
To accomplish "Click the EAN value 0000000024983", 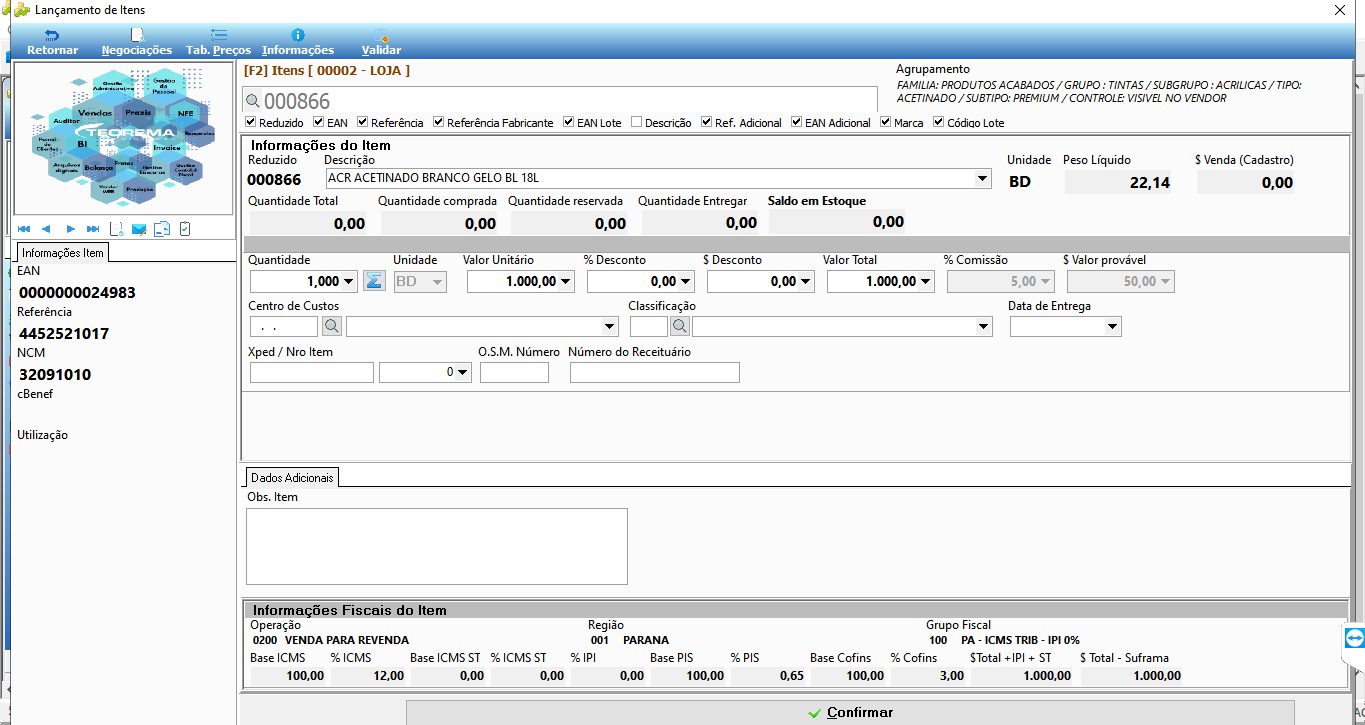I will click(x=77, y=293).
